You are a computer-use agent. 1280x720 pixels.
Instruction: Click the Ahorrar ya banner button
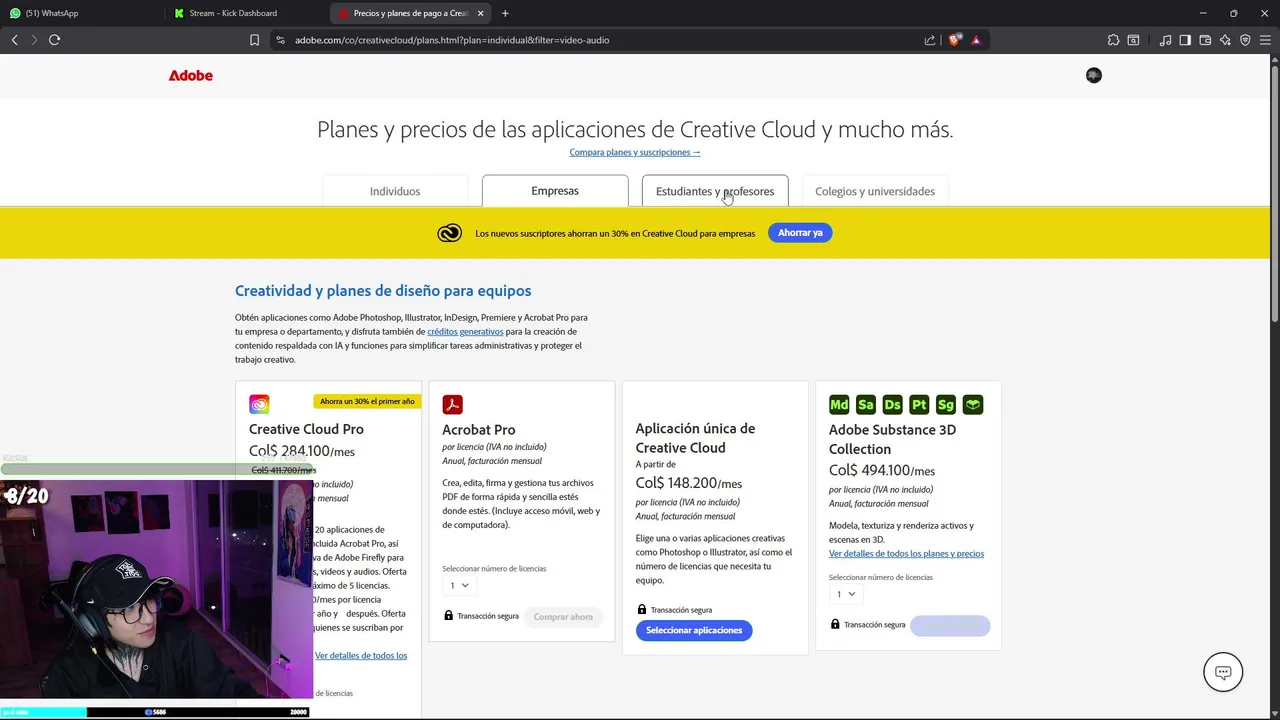(x=800, y=233)
